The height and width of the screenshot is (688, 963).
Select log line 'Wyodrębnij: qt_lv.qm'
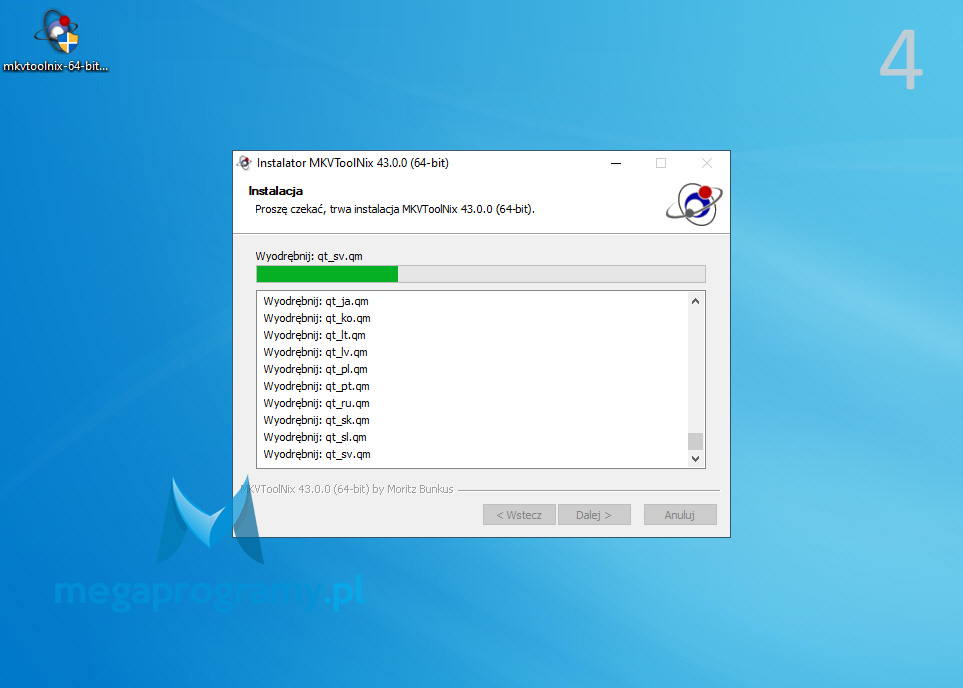point(315,353)
